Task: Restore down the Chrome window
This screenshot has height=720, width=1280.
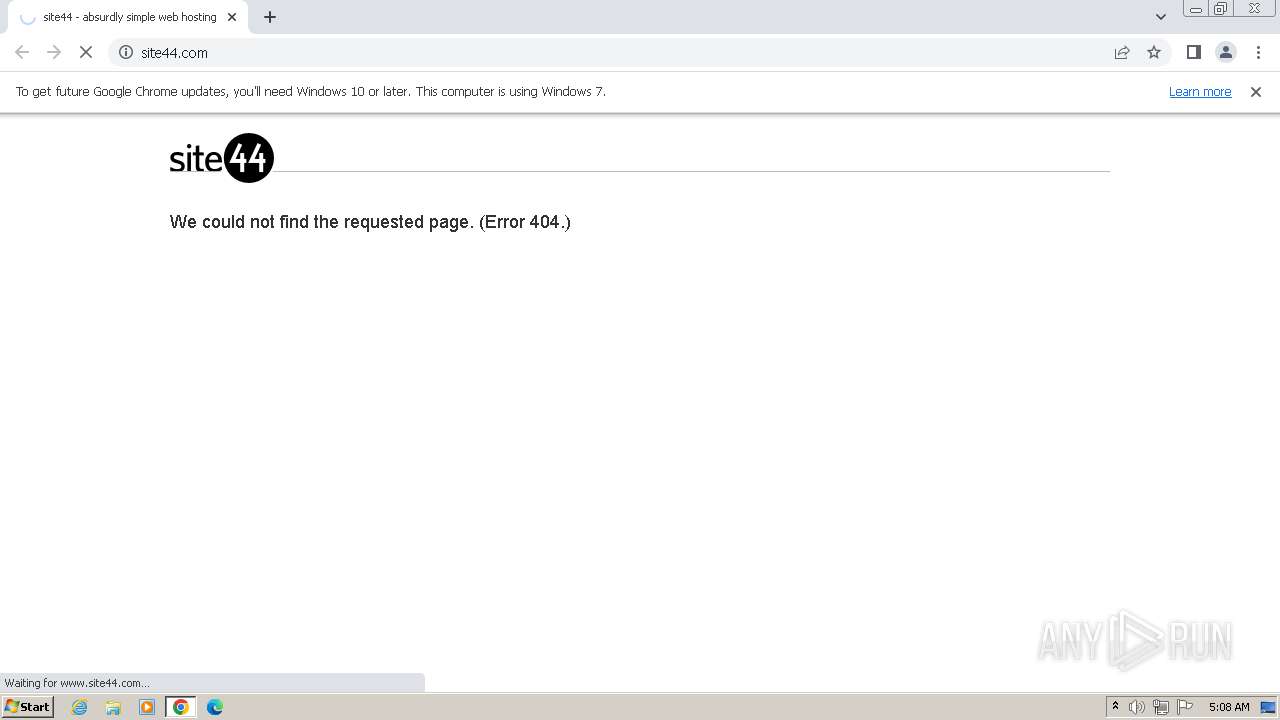Action: [1221, 9]
